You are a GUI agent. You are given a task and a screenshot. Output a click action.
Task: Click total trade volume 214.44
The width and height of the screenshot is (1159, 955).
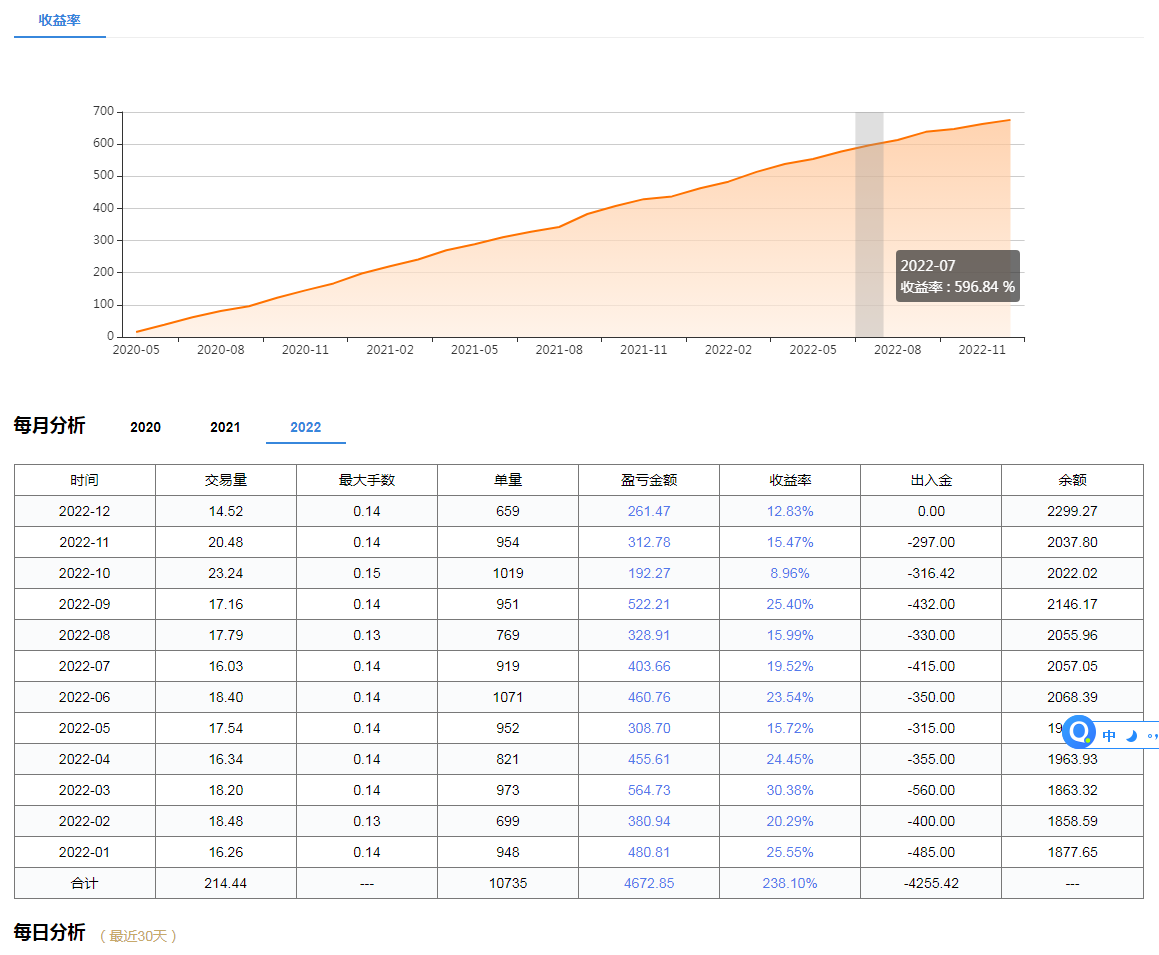(x=225, y=884)
